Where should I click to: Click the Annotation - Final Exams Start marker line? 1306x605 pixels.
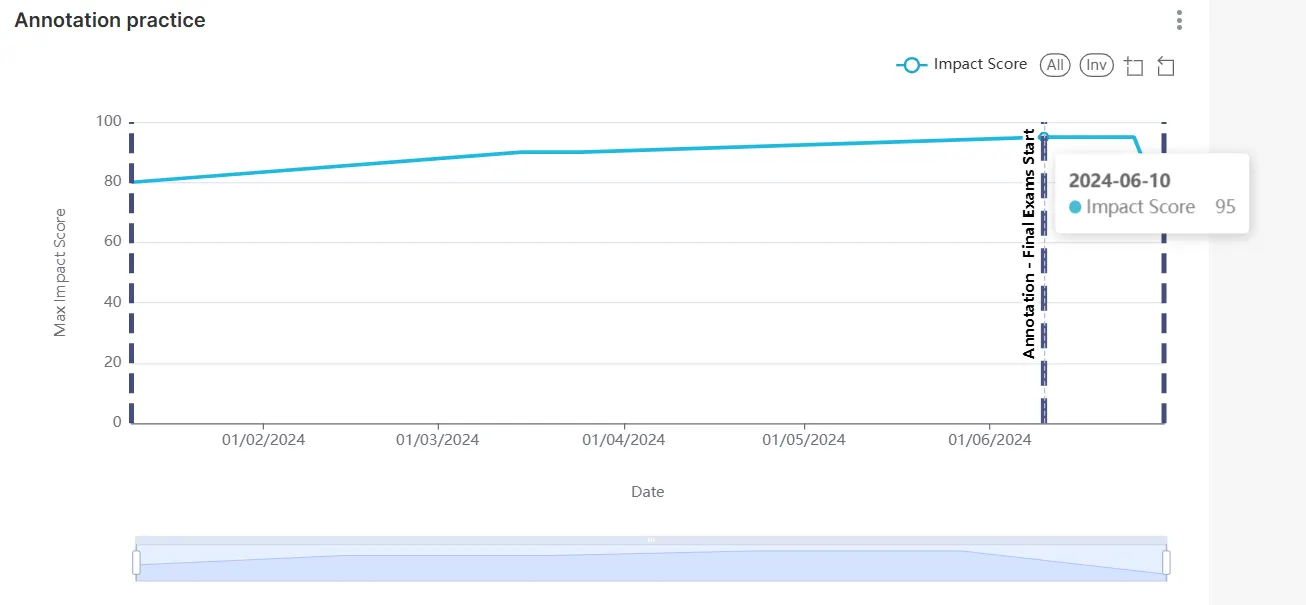coord(1044,300)
